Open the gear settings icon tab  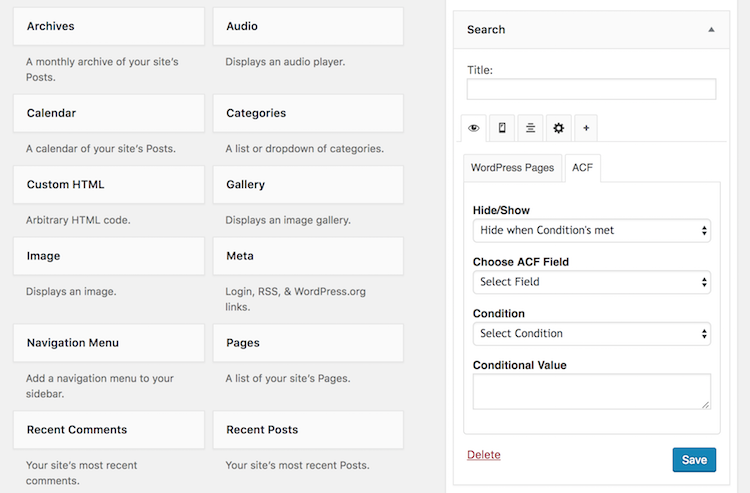click(558, 128)
